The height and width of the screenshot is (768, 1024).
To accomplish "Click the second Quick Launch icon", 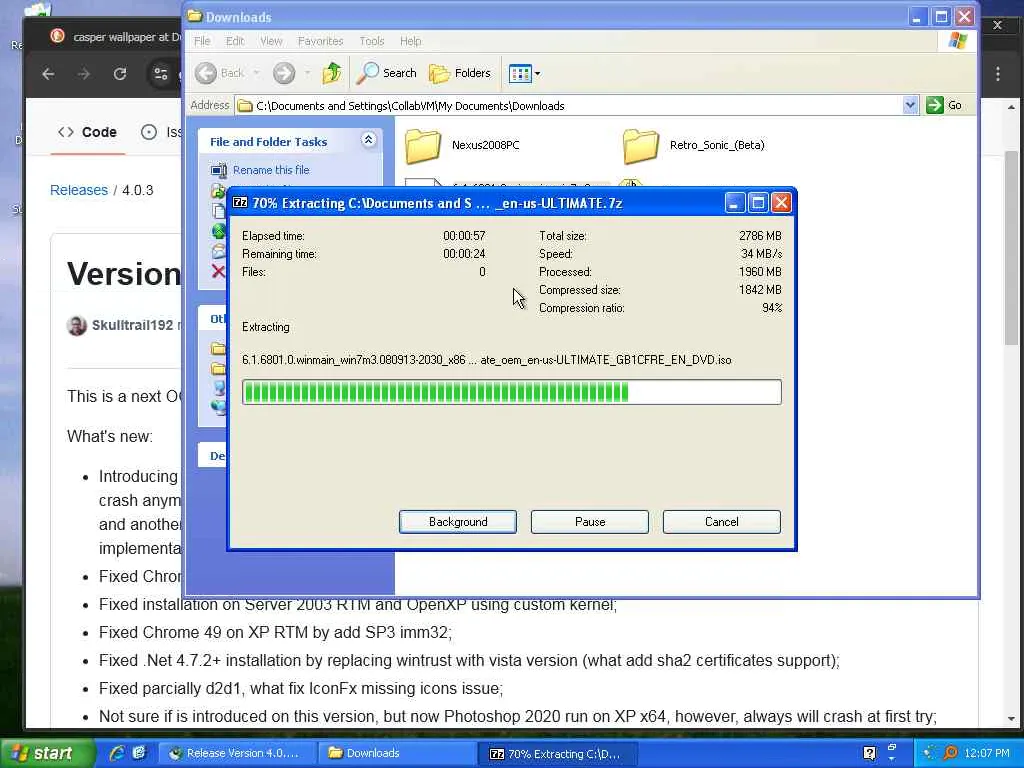I will click(139, 753).
